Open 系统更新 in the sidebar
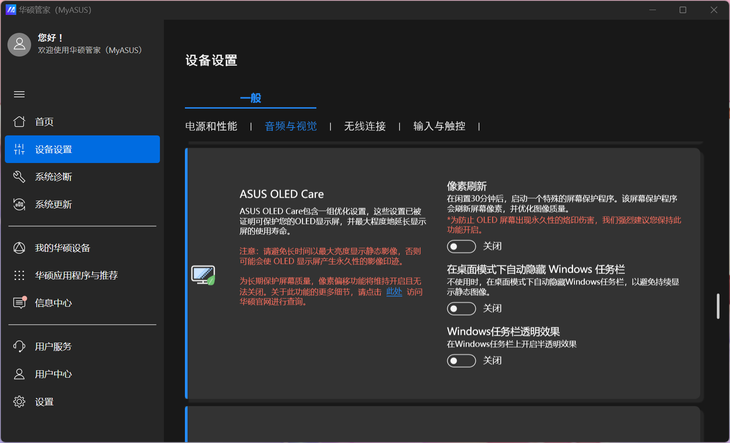The height and width of the screenshot is (443, 730). tap(82, 204)
